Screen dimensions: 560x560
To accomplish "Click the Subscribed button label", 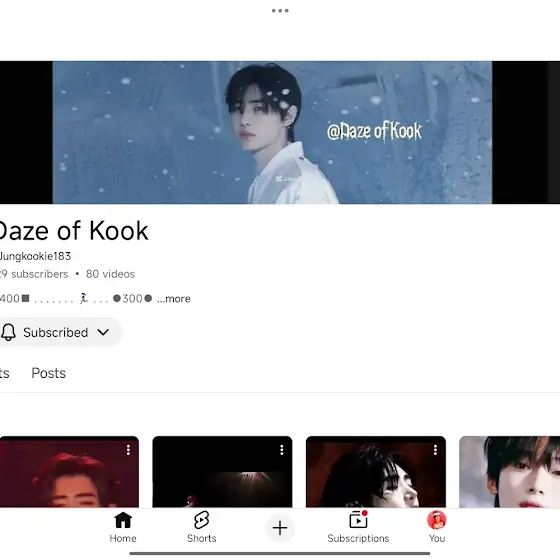I will (x=56, y=332).
